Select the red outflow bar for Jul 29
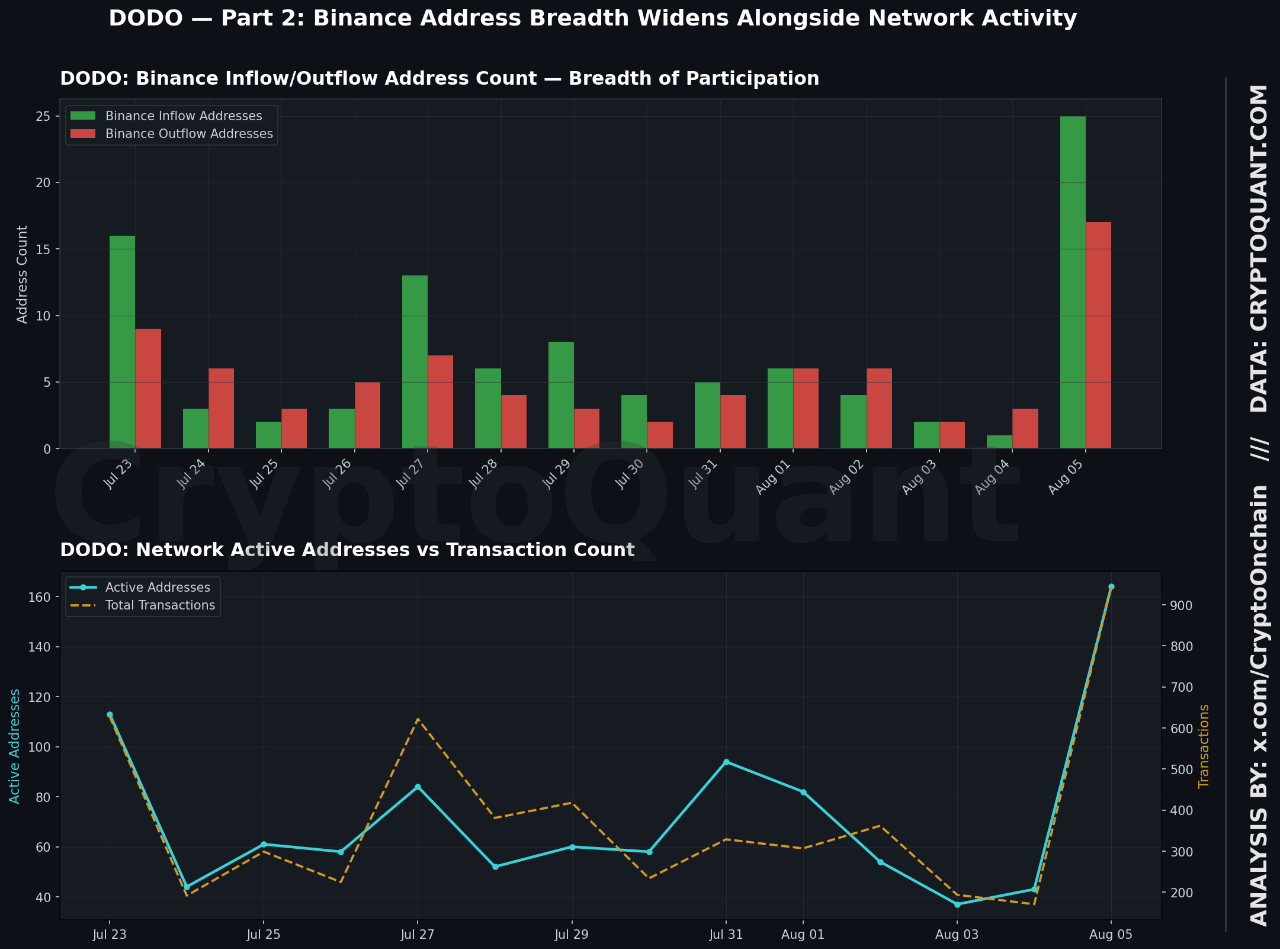Image resolution: width=1280 pixels, height=949 pixels. [x=586, y=428]
